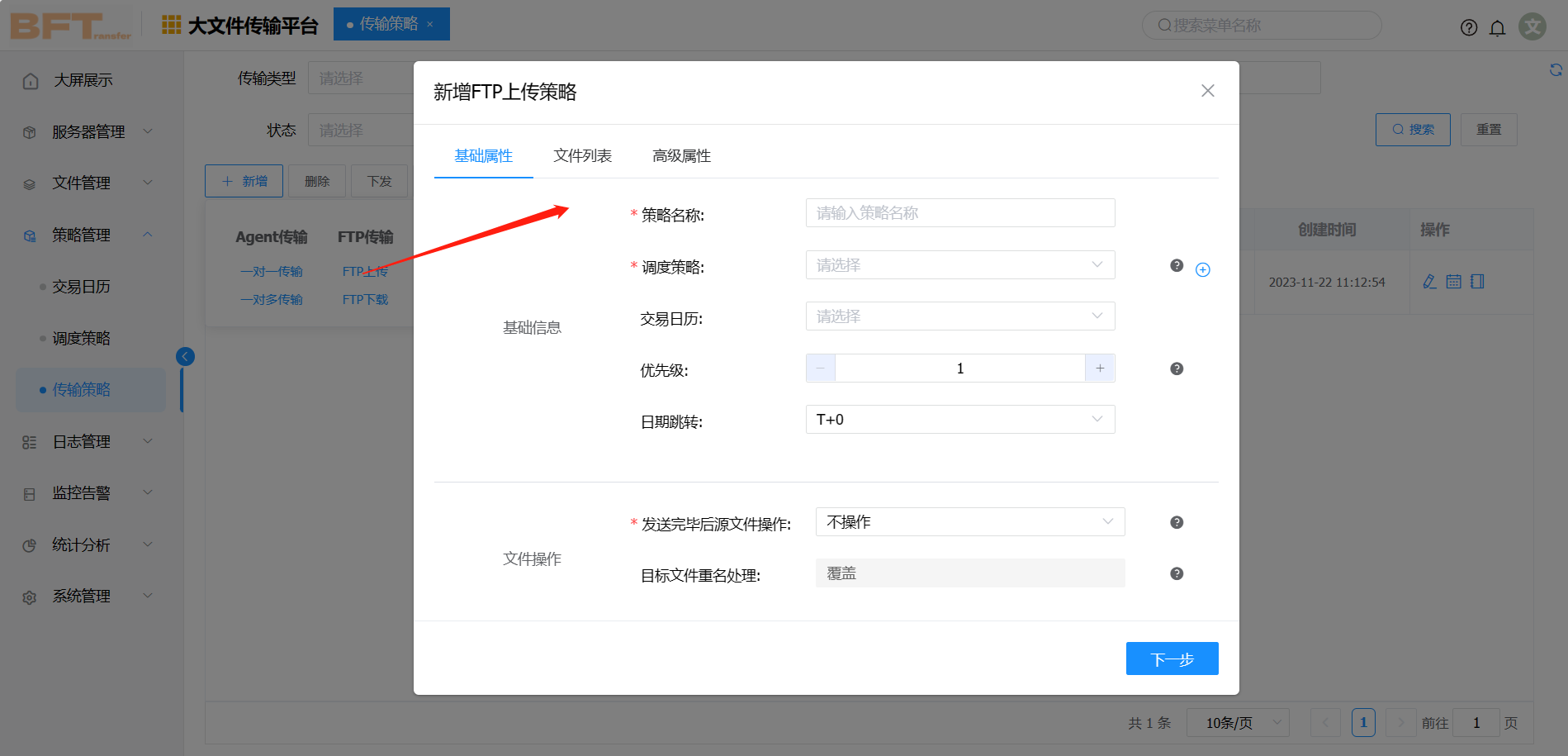Close the 新增FTP上传策略 dialog
Viewport: 1568px width, 756px height.
(1207, 91)
